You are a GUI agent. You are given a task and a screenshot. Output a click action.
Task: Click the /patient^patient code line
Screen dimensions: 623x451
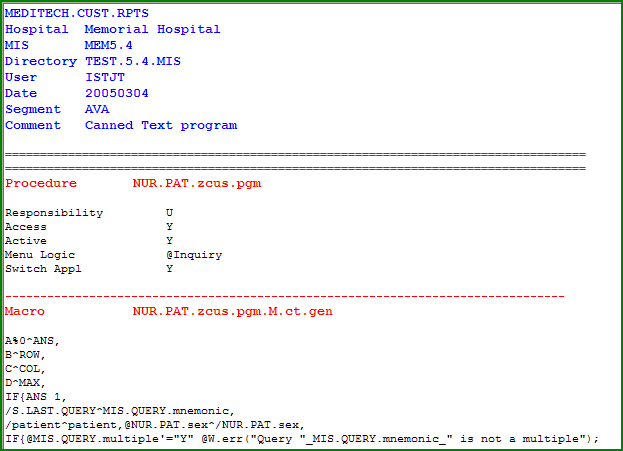click(x=155, y=424)
